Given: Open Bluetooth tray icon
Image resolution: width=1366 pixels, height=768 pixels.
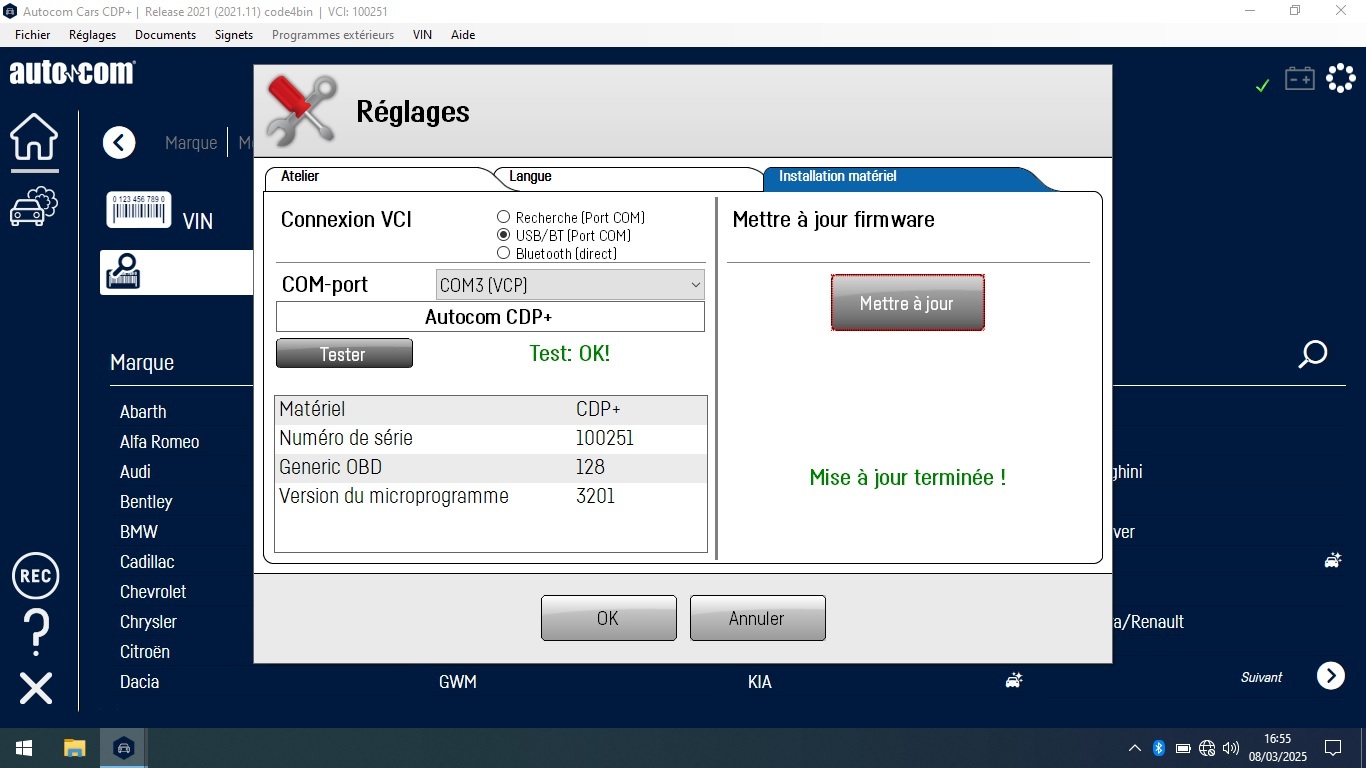Looking at the screenshot, I should 1159,748.
